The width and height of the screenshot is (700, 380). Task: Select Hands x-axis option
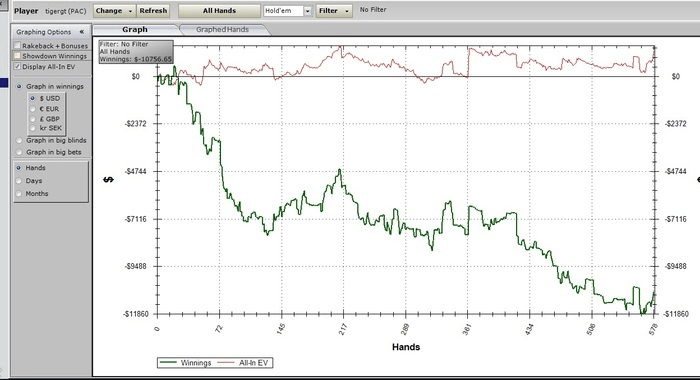pos(19,168)
